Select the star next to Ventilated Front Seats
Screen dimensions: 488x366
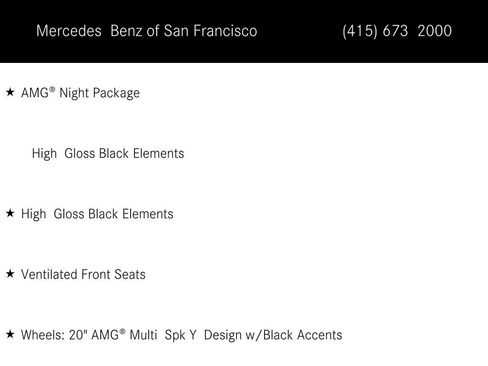pyautogui.click(x=10, y=273)
